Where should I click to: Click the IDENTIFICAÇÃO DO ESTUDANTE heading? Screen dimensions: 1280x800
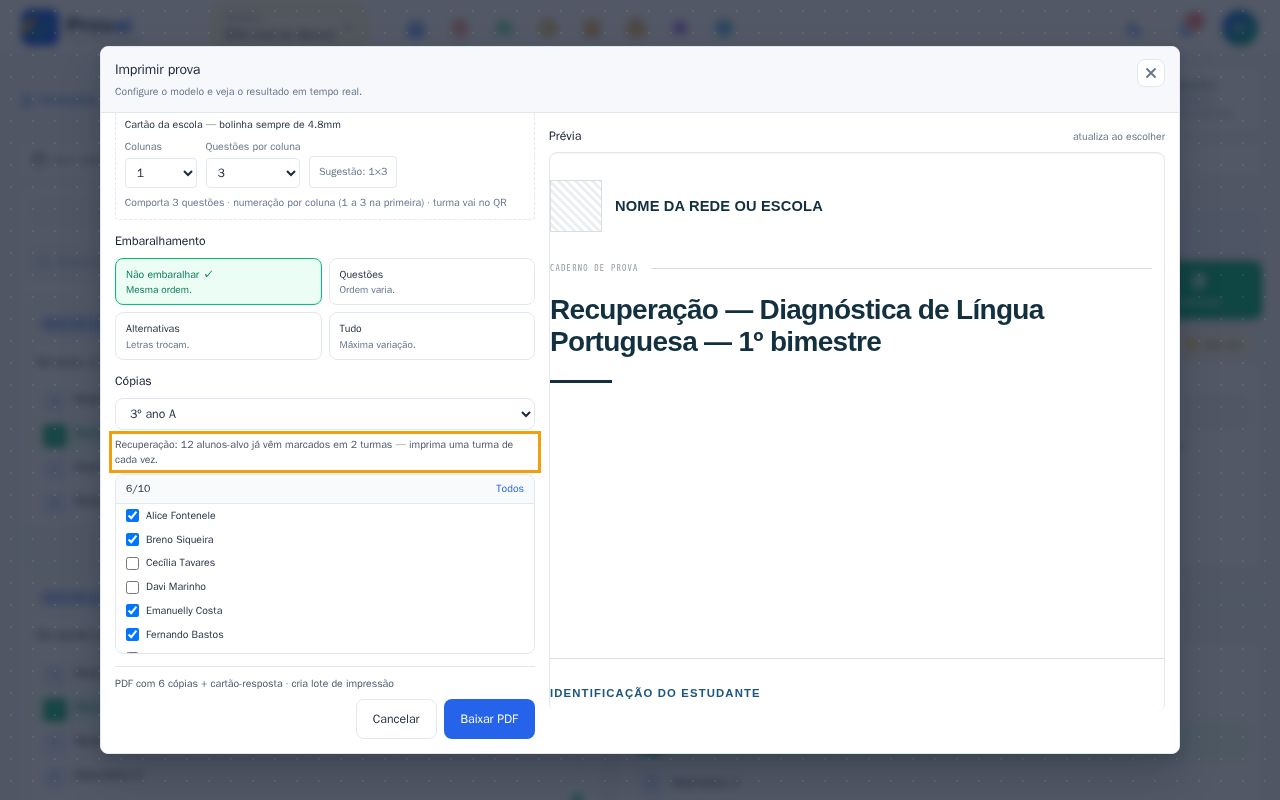point(655,693)
